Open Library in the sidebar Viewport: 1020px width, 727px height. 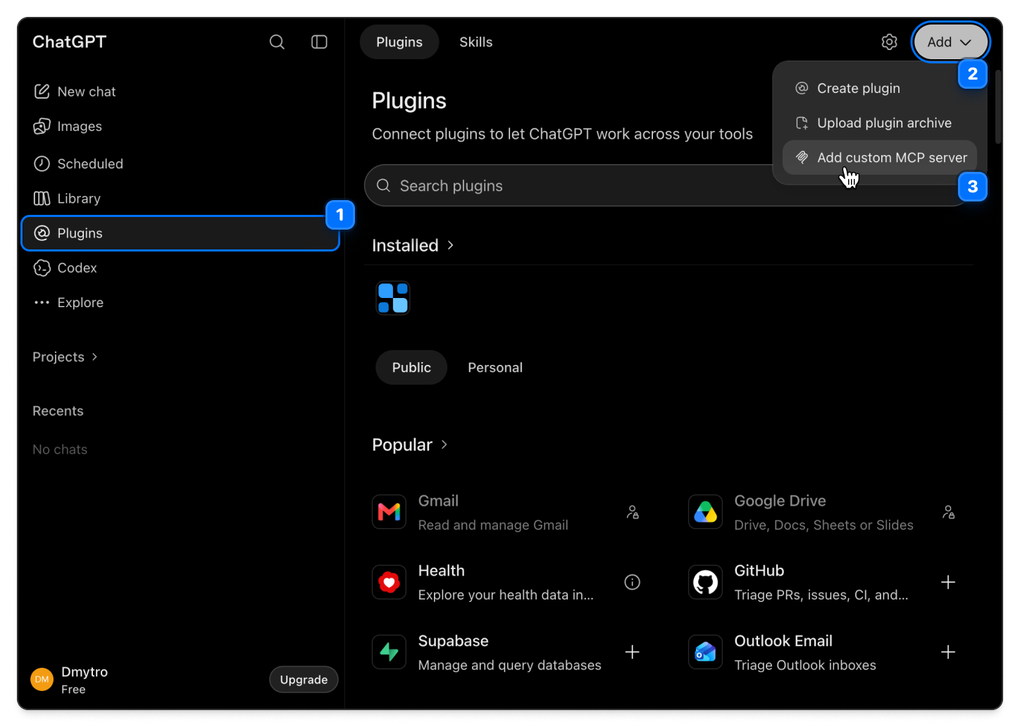click(x=180, y=198)
